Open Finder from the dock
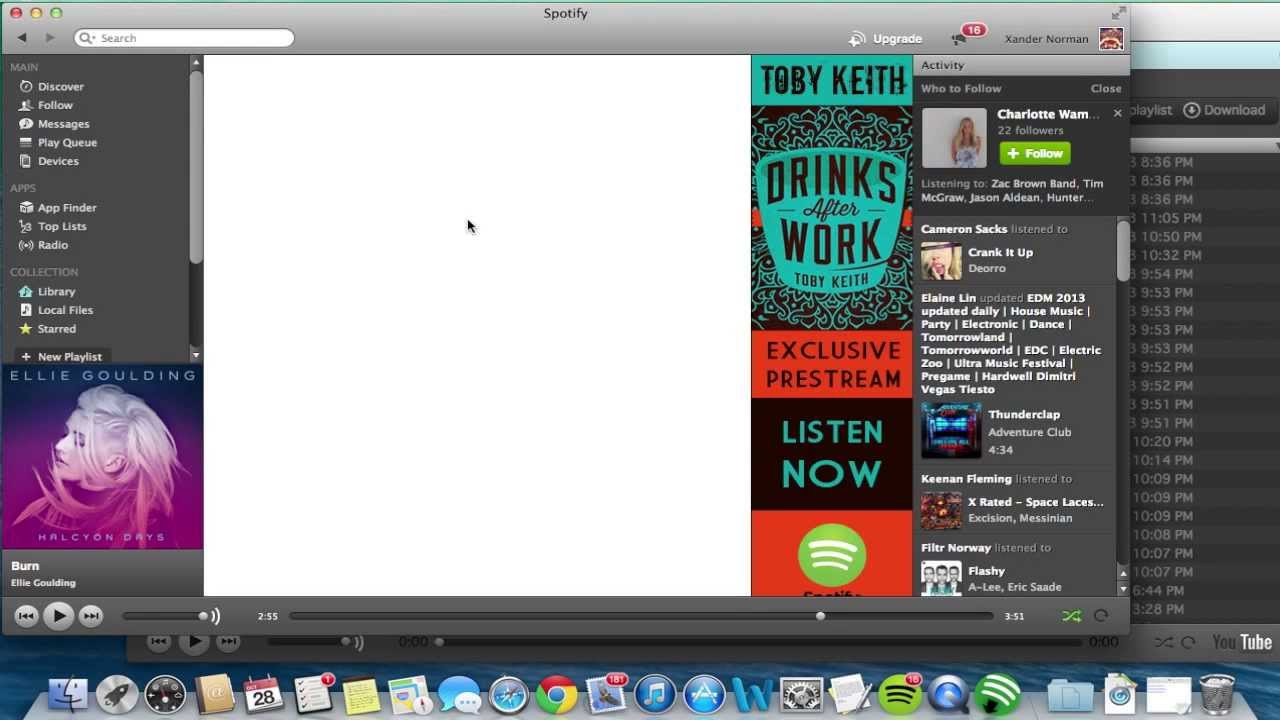 coord(68,695)
